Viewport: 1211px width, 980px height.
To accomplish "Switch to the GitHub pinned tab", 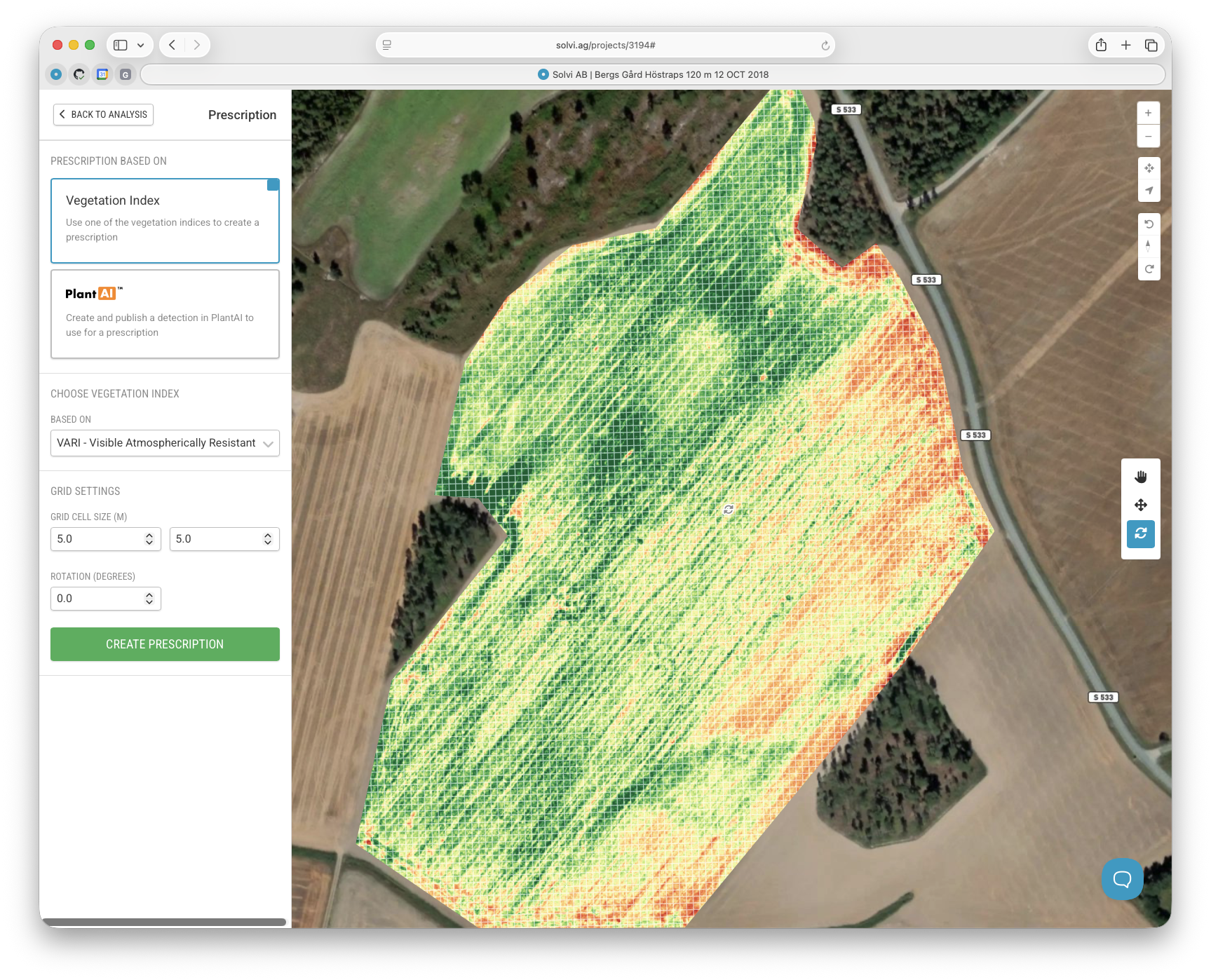I will [x=79, y=74].
